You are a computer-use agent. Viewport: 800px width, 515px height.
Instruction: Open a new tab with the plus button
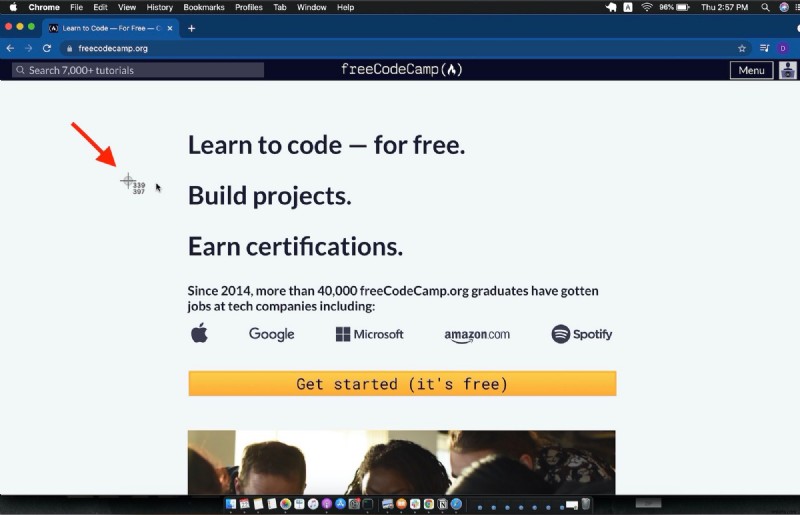(191, 29)
